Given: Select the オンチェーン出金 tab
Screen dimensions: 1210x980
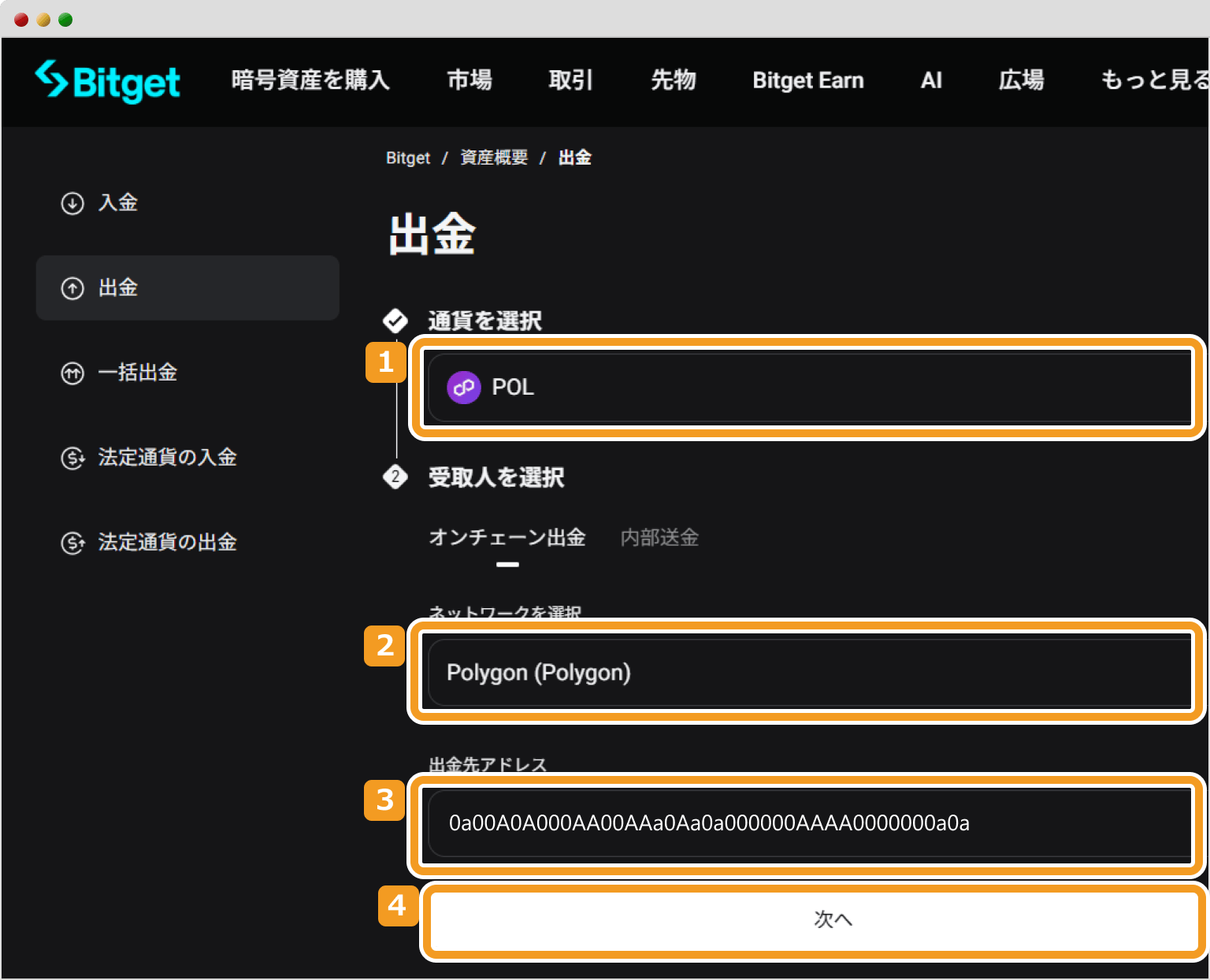Looking at the screenshot, I should [507, 538].
